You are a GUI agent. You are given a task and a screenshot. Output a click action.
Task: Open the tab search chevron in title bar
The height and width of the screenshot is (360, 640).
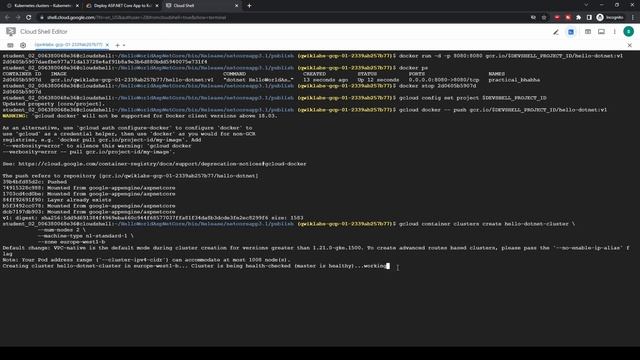point(586,5)
